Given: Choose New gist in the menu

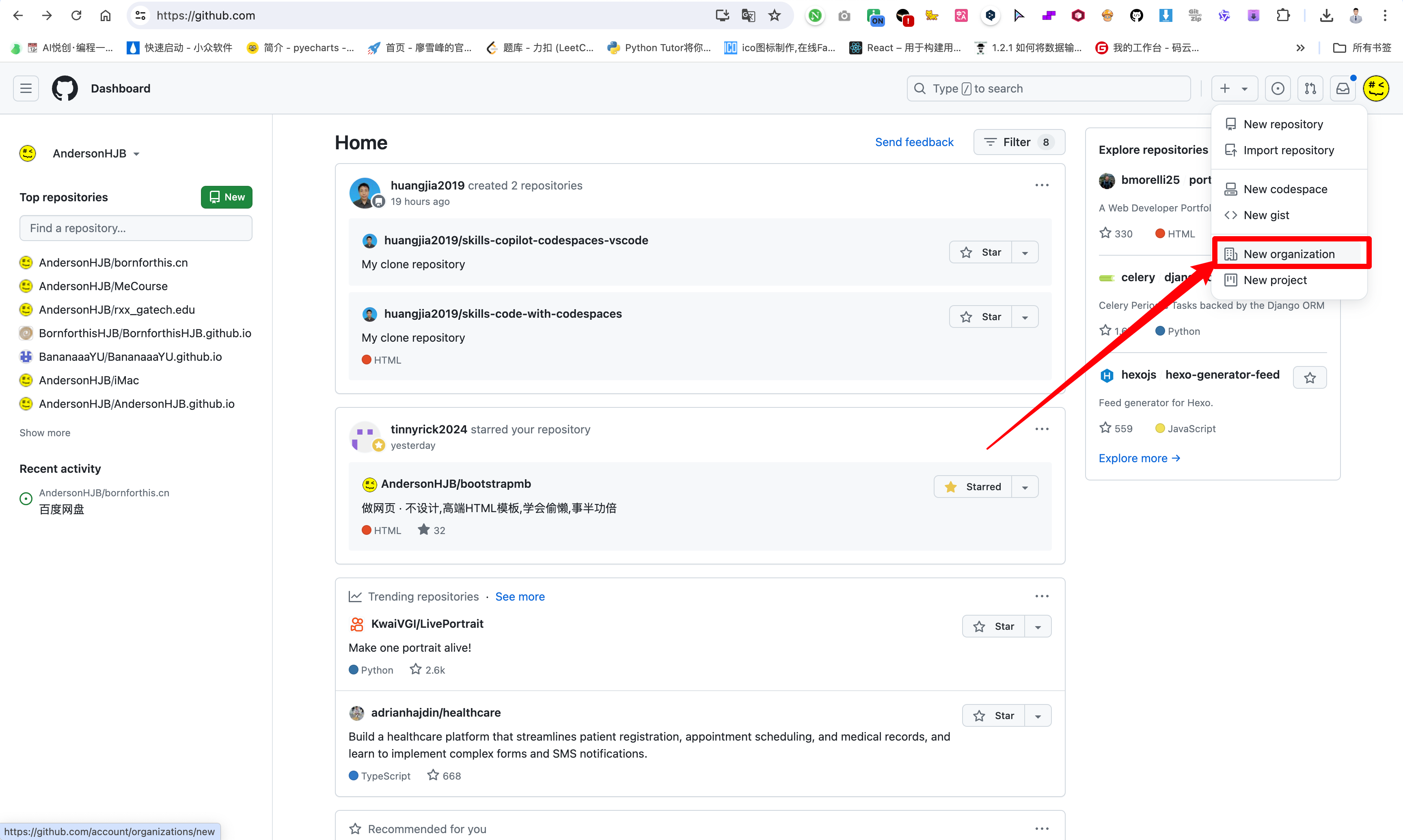Looking at the screenshot, I should [x=1289, y=215].
